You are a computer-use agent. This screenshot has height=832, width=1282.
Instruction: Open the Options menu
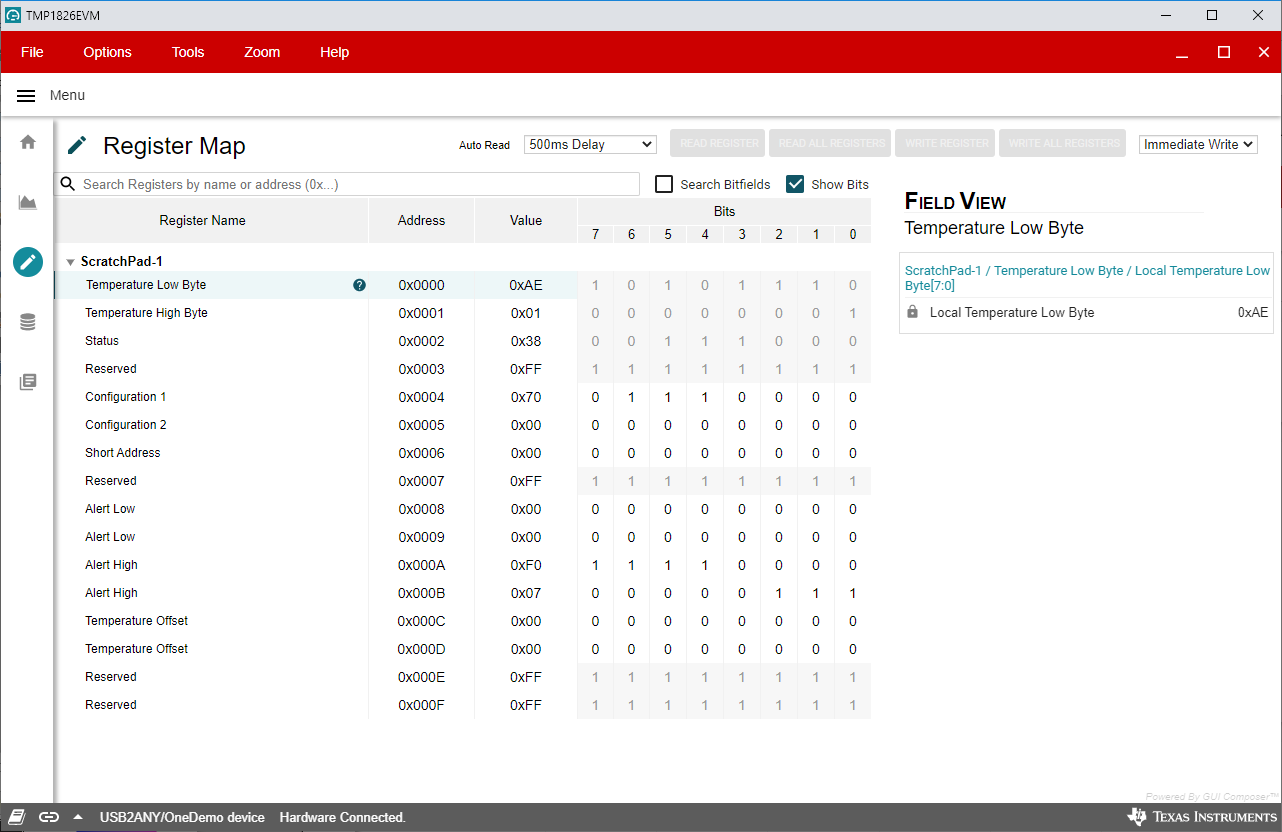click(x=107, y=52)
